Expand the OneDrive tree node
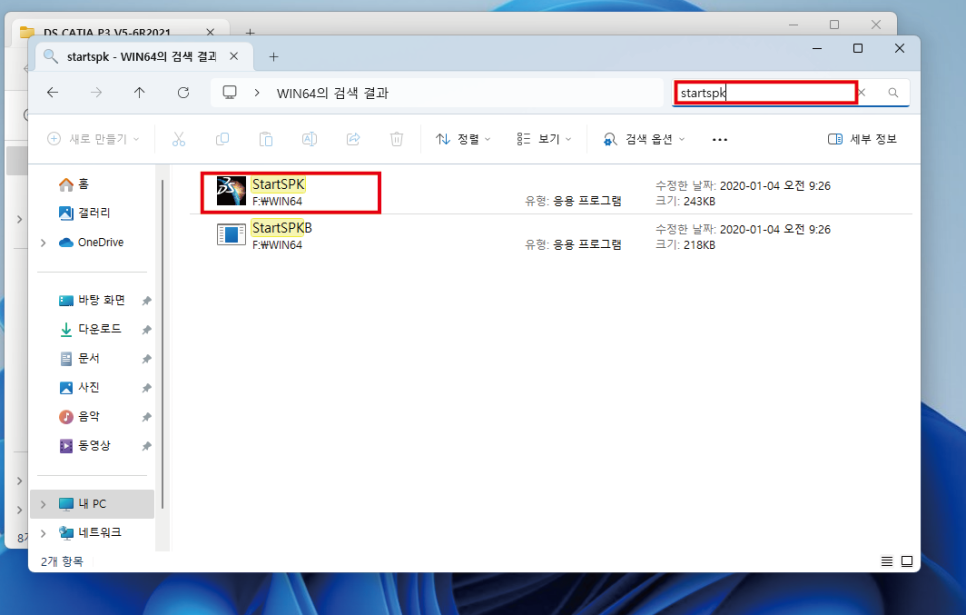This screenshot has height=615, width=966. click(43, 243)
